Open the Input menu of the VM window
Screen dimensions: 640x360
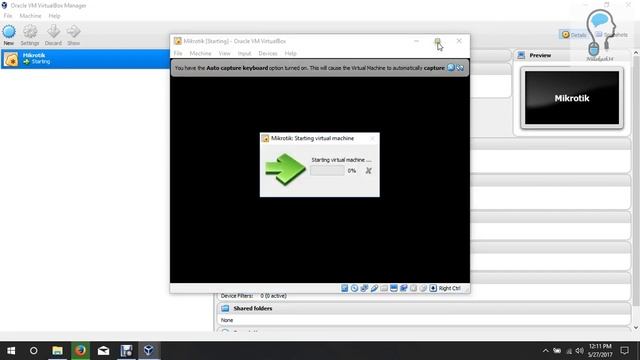pos(244,53)
